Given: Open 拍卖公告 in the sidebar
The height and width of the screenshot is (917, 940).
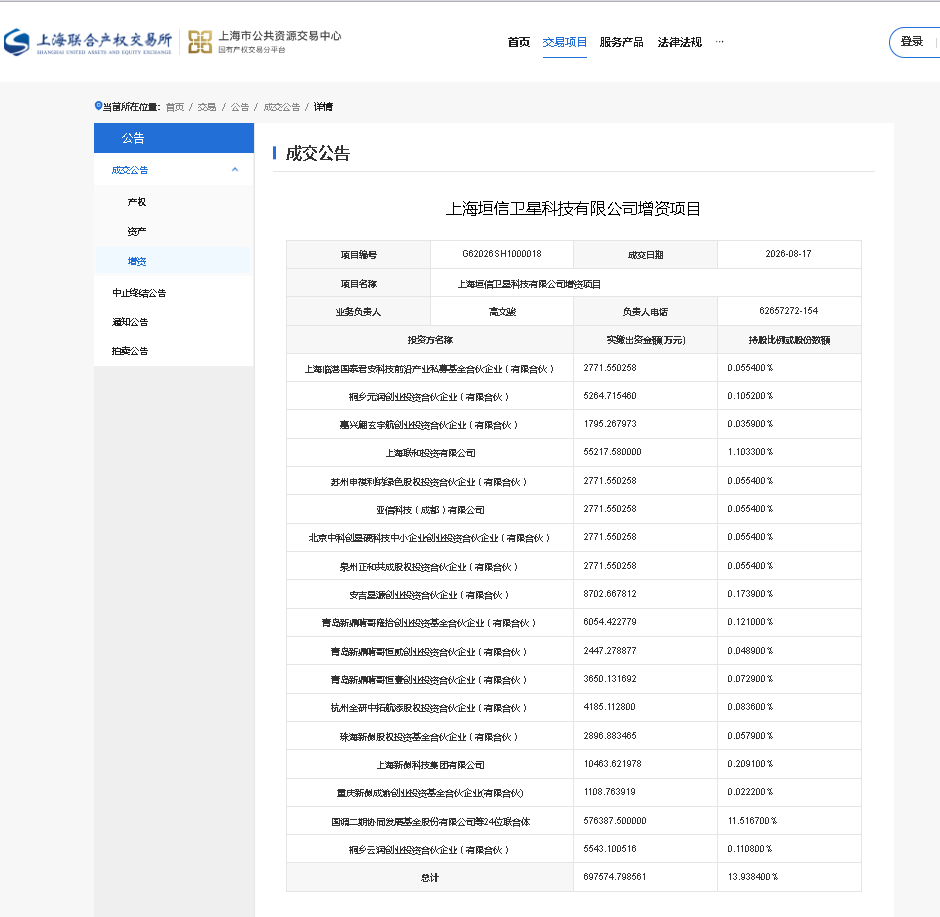Looking at the screenshot, I should pyautogui.click(x=130, y=351).
